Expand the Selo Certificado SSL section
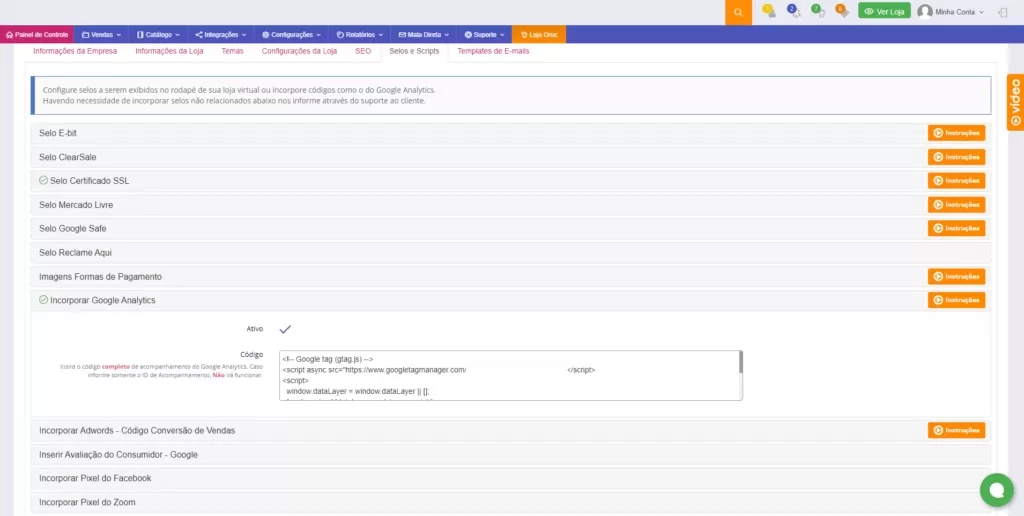Screen dimensions: 1024x516 point(511,180)
